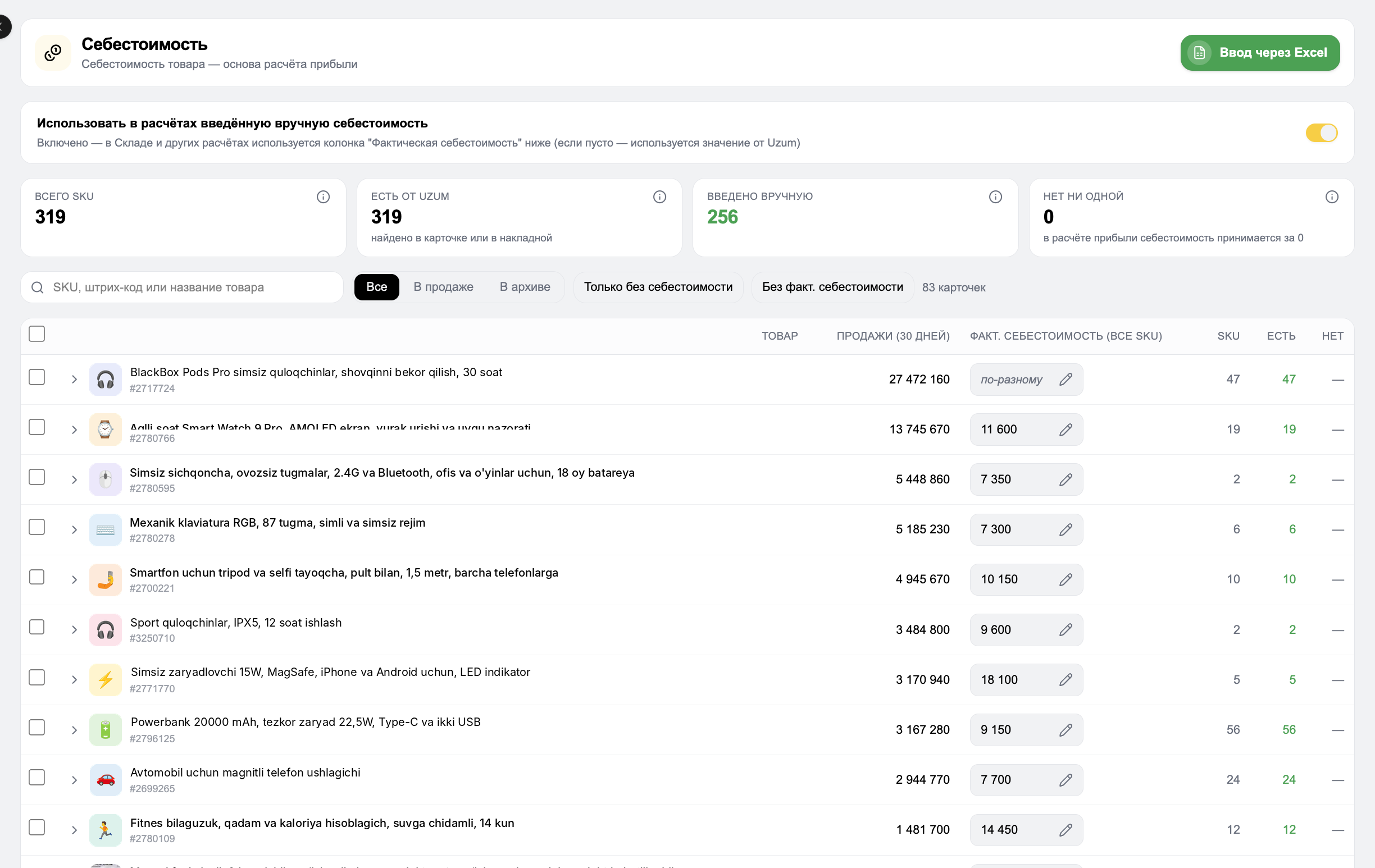Viewport: 1375px width, 868px height.
Task: Click the info icon on the Нет ни одной card
Action: click(1332, 197)
